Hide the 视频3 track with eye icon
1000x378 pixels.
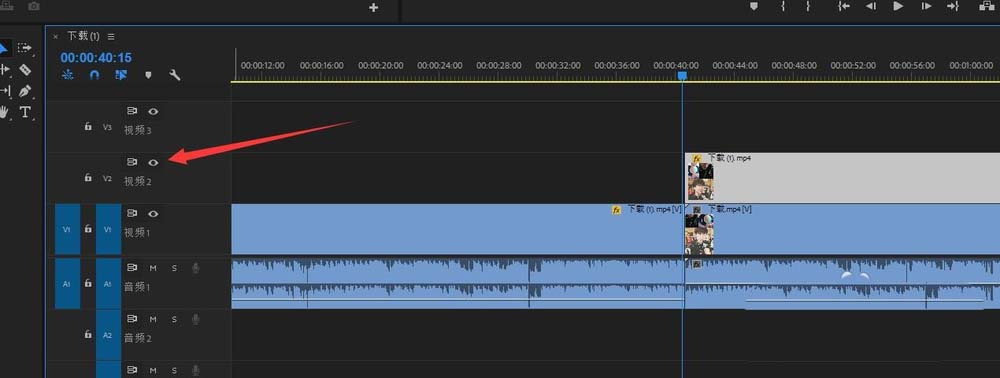[153, 111]
